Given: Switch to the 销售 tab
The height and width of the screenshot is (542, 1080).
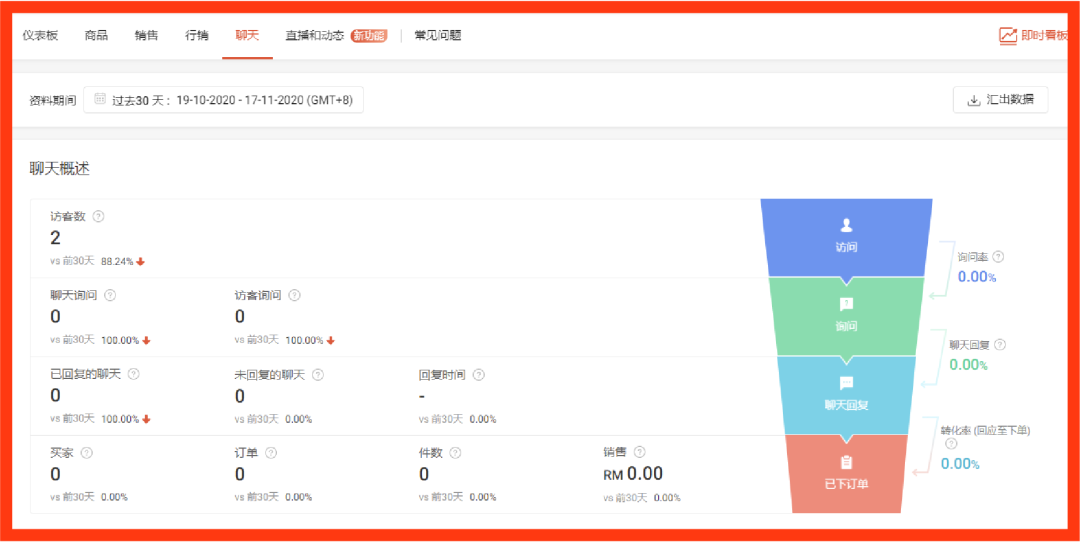Looking at the screenshot, I should click(147, 36).
